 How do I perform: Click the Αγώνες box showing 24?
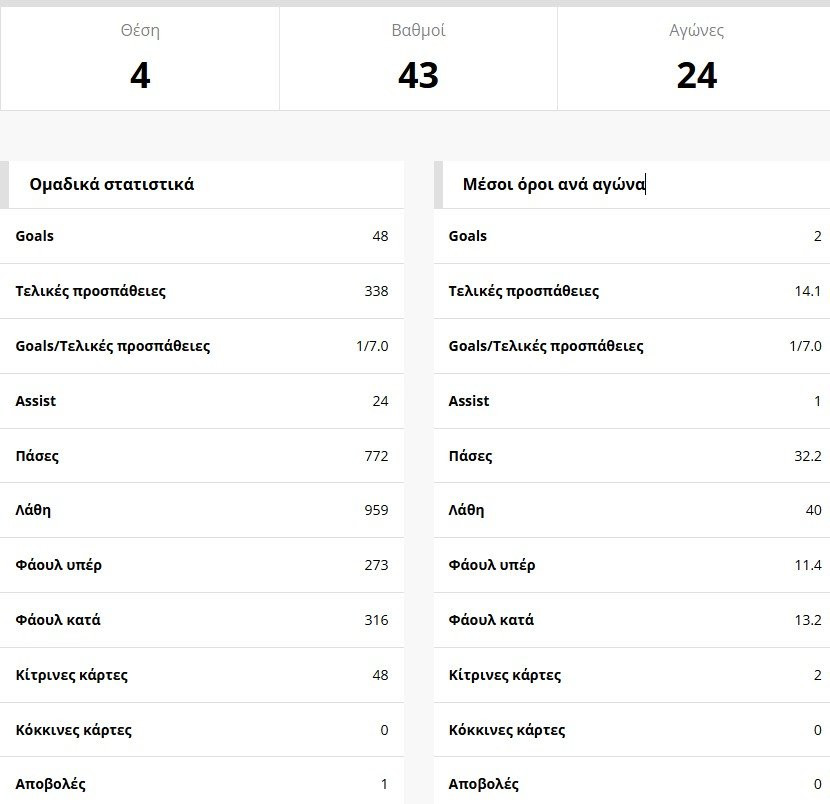pyautogui.click(x=696, y=60)
